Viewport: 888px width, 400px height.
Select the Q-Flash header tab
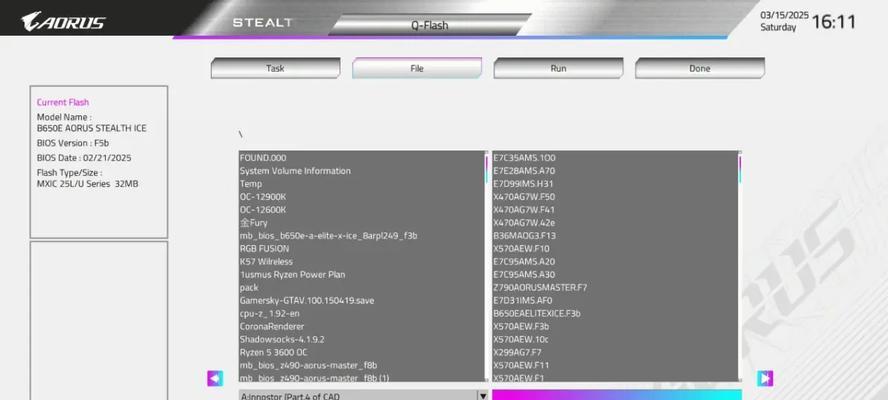click(430, 25)
